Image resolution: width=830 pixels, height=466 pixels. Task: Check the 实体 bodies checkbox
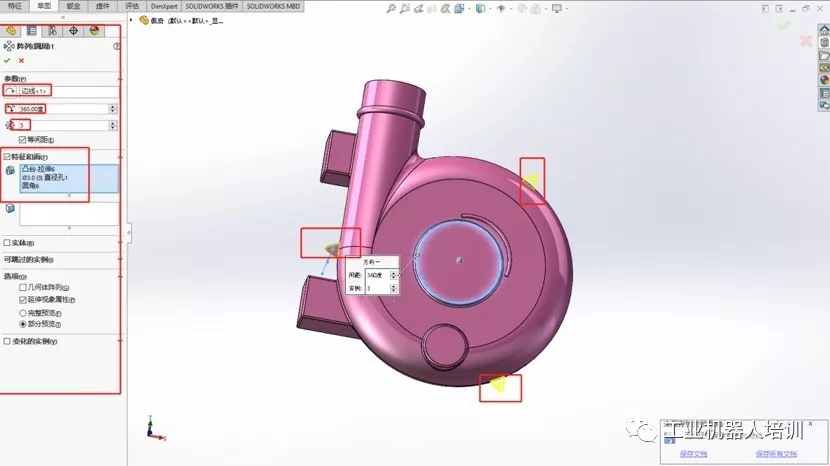pyautogui.click(x=7, y=243)
